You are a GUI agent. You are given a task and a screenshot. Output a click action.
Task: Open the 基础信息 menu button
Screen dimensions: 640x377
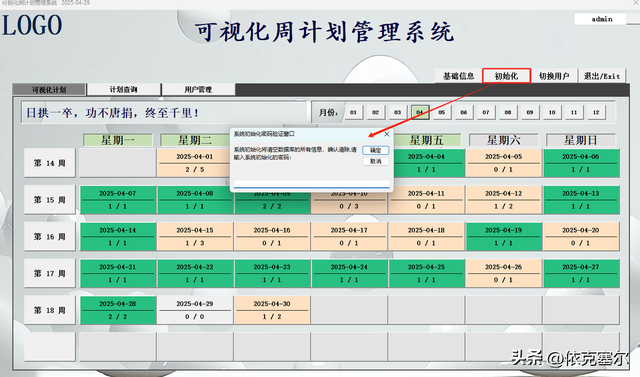pyautogui.click(x=458, y=76)
